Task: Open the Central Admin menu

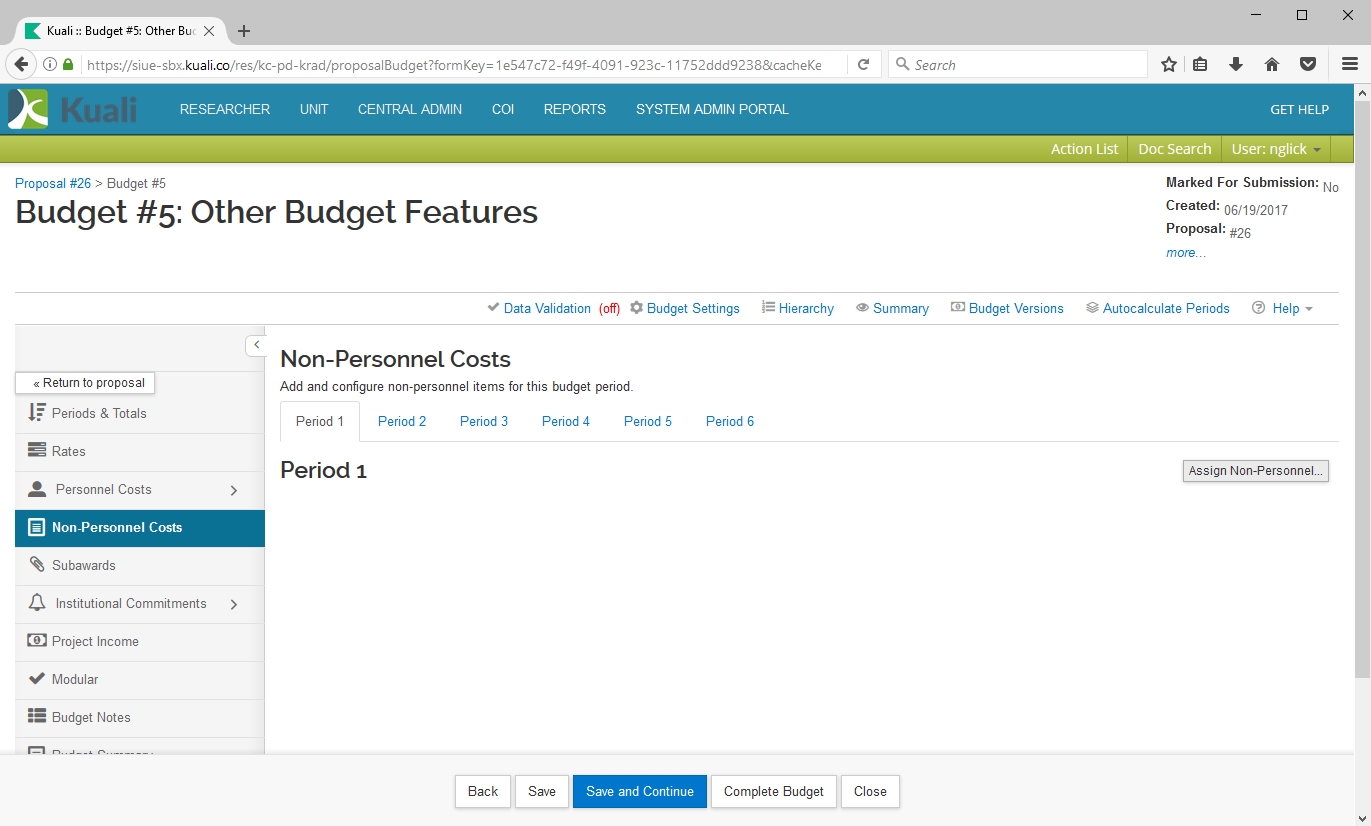Action: pos(410,109)
